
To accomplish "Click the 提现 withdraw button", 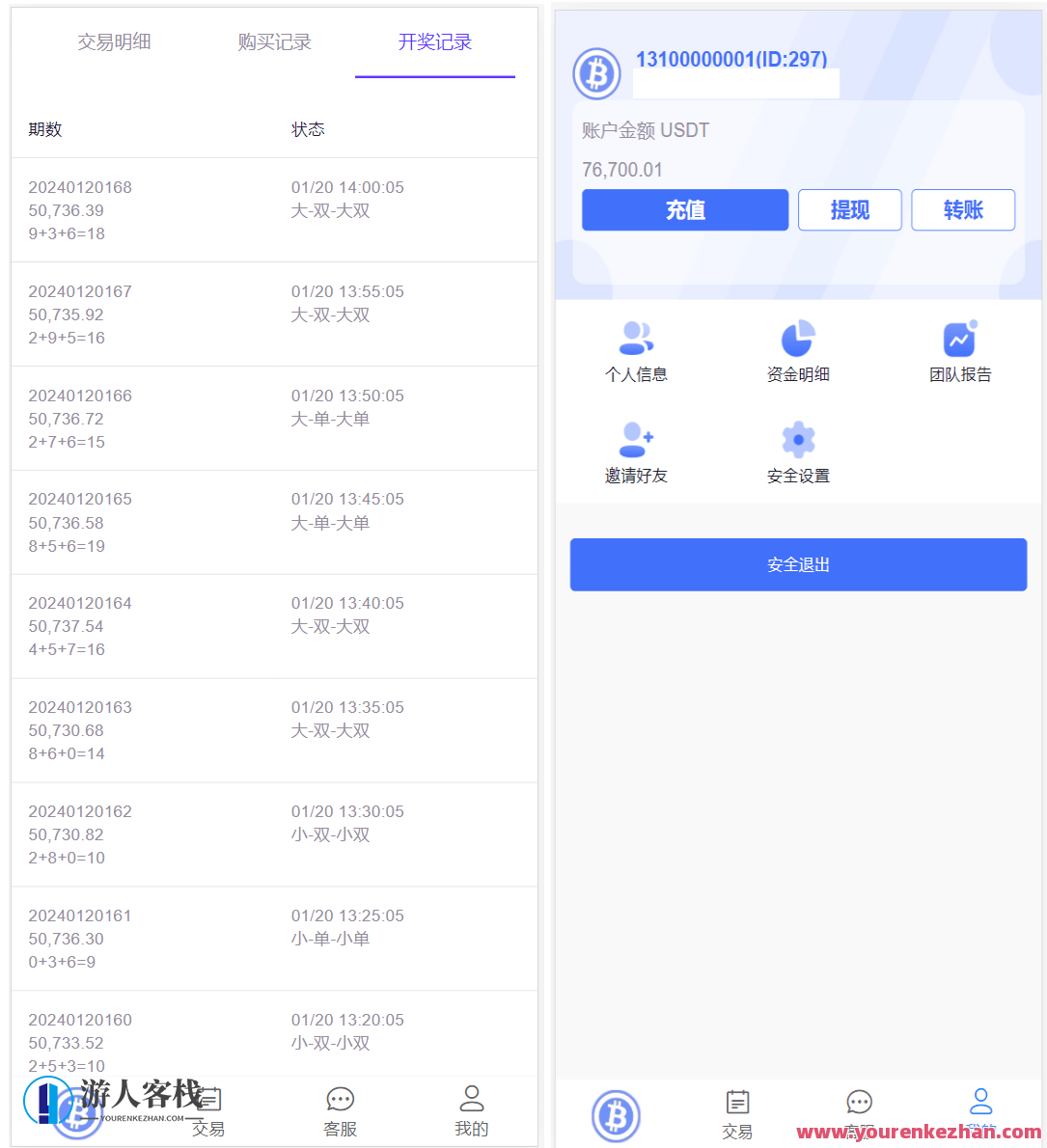I will (849, 209).
